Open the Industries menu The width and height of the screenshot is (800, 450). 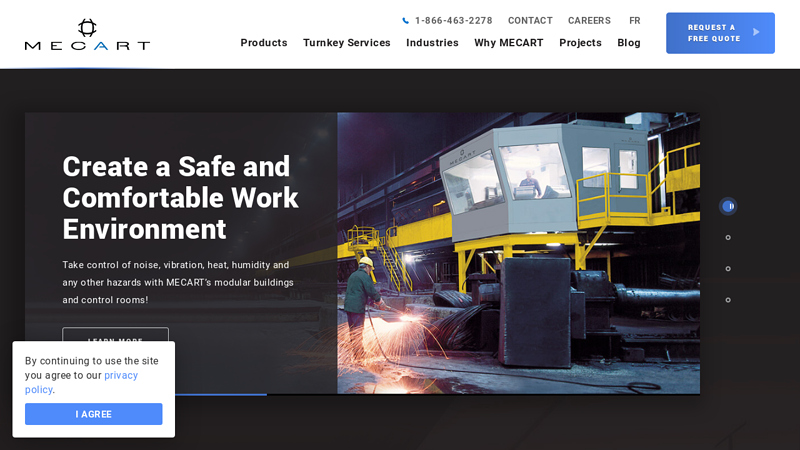[x=432, y=43]
